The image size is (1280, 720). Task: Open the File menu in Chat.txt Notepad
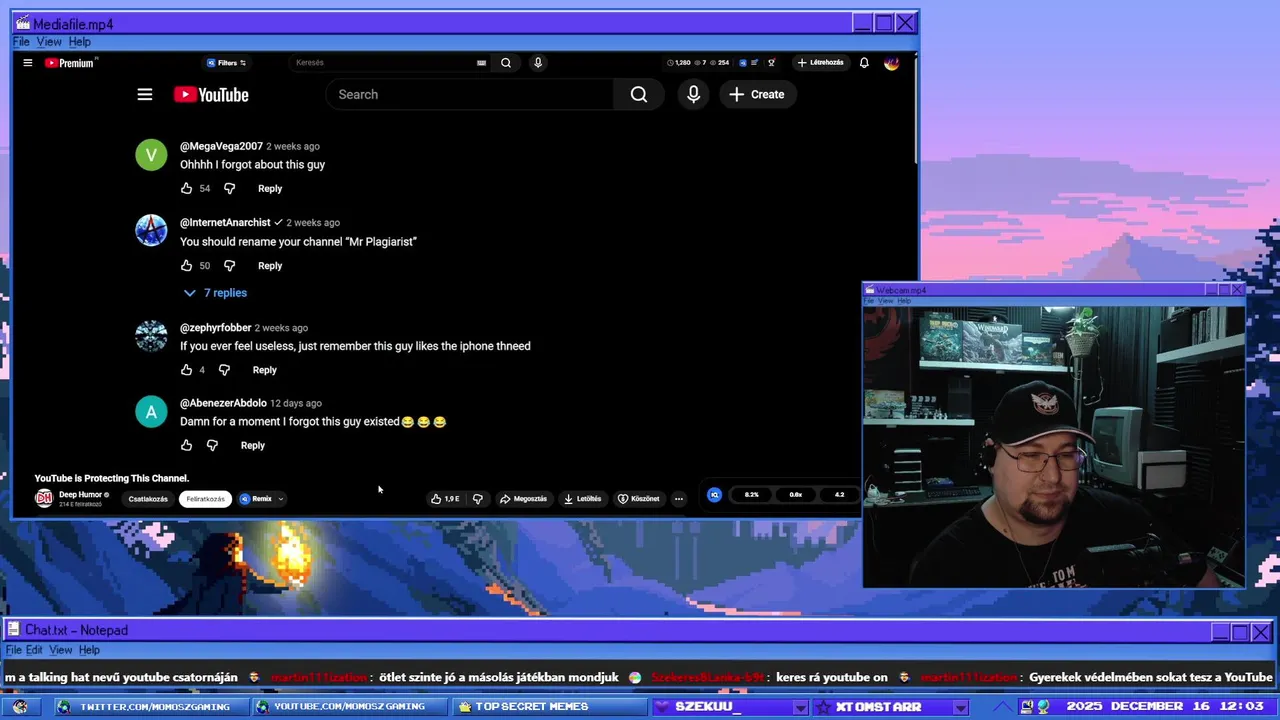(14, 650)
